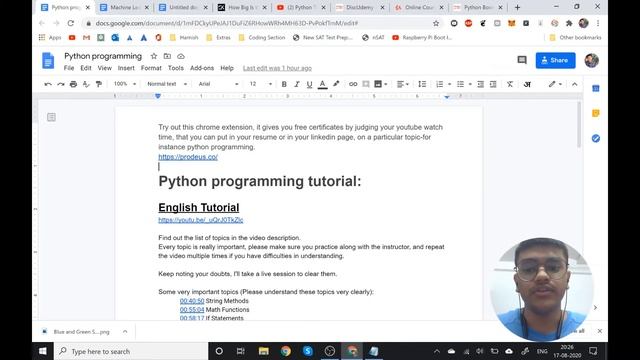This screenshot has height=360, width=640.
Task: Open the Tools menu
Action: [x=176, y=68]
